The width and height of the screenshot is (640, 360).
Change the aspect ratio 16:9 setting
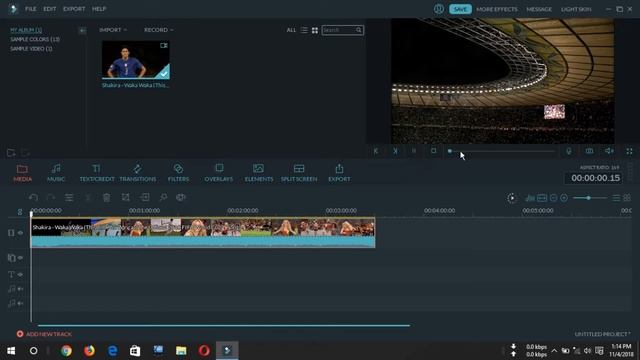click(599, 167)
